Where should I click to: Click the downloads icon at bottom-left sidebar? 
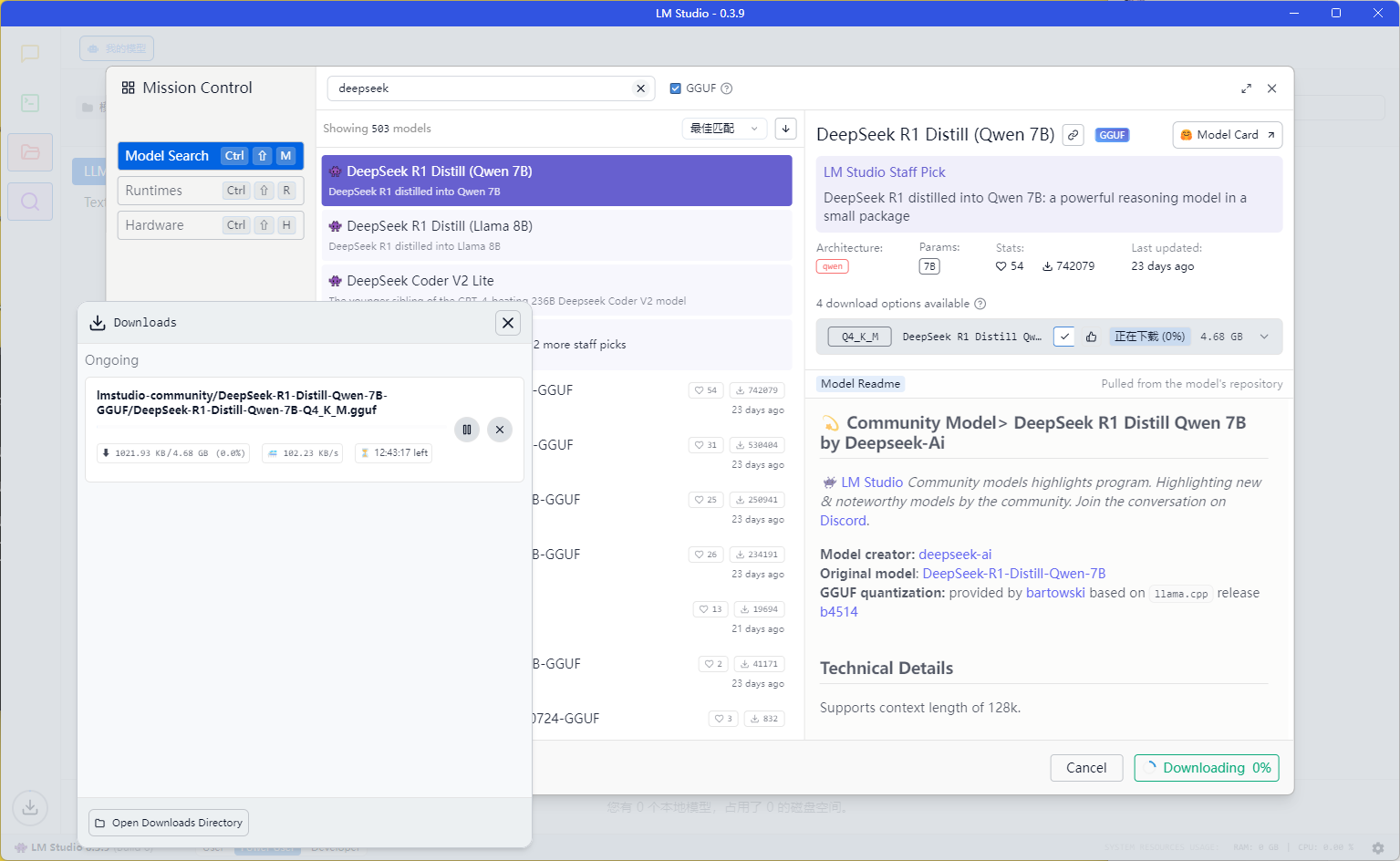(x=30, y=807)
